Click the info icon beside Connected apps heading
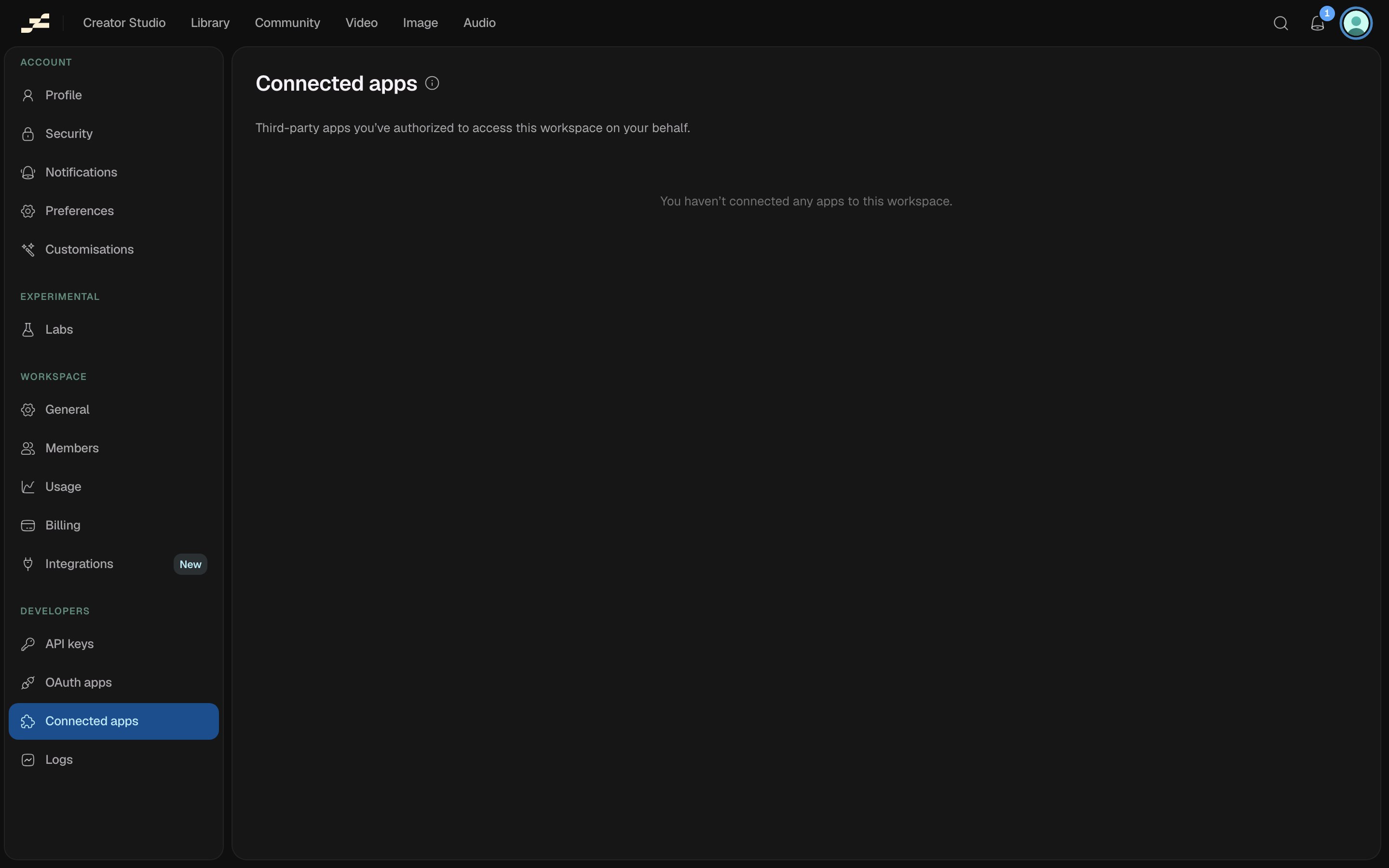Image resolution: width=1389 pixels, height=868 pixels. tap(432, 83)
